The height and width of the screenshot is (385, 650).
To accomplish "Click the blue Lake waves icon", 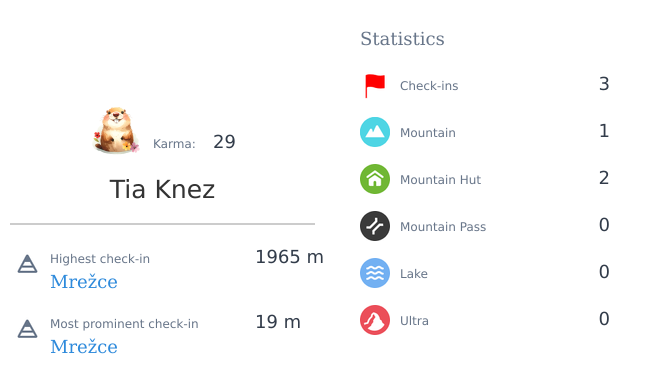I will coord(375,273).
